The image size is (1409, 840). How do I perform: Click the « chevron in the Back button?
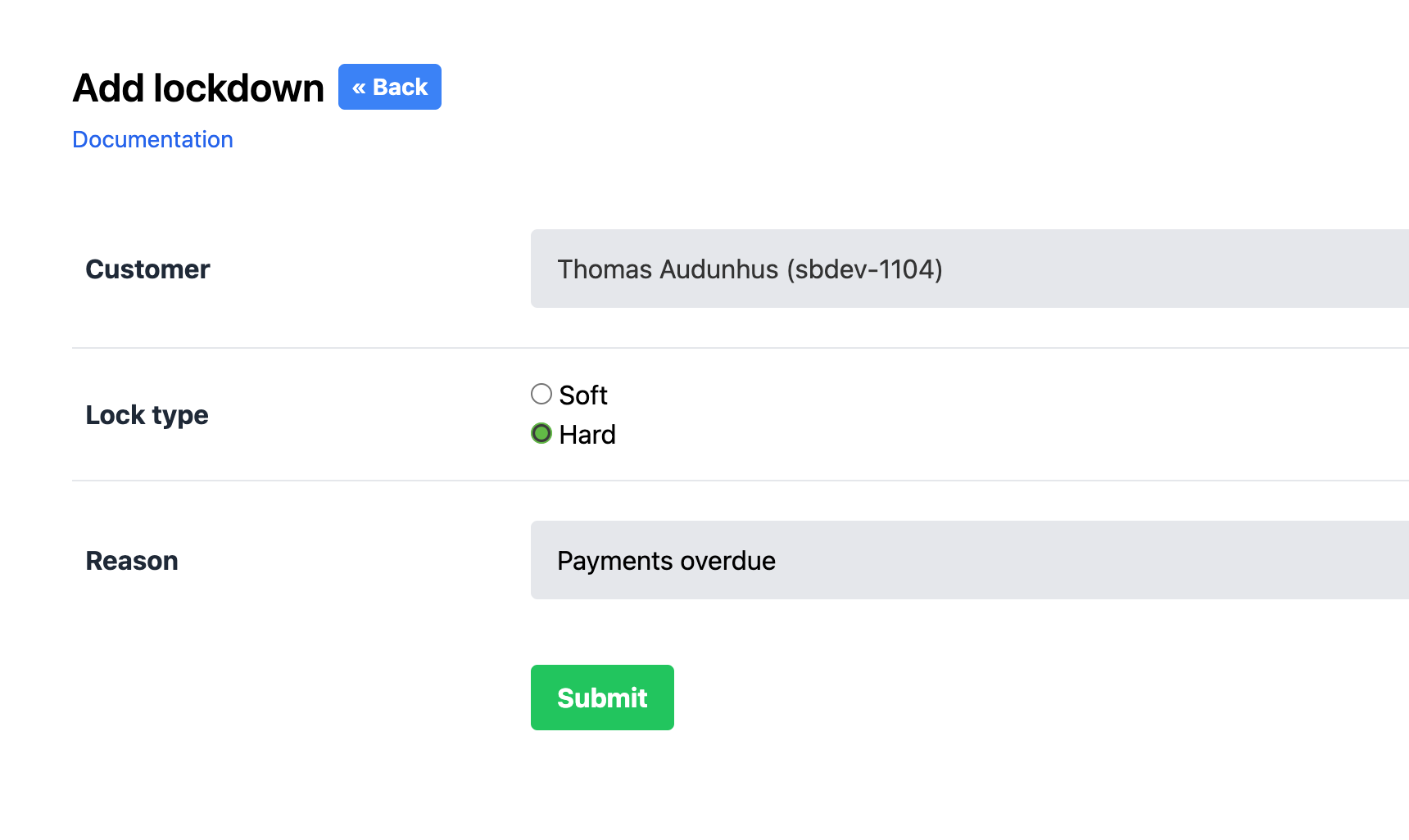pyautogui.click(x=360, y=86)
